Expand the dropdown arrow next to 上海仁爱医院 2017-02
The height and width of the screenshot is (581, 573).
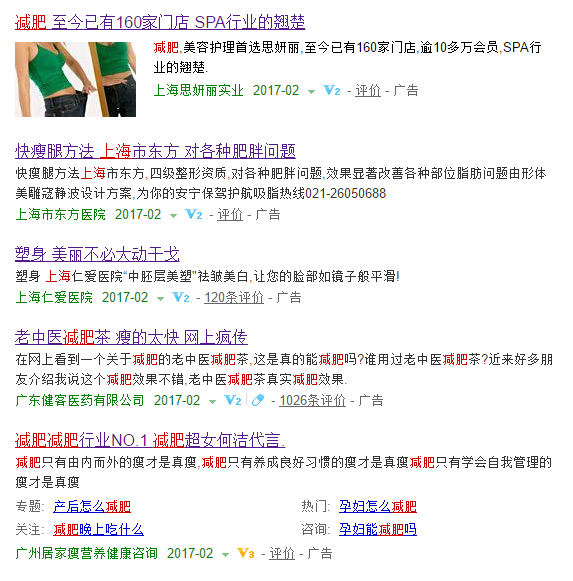coord(160,298)
